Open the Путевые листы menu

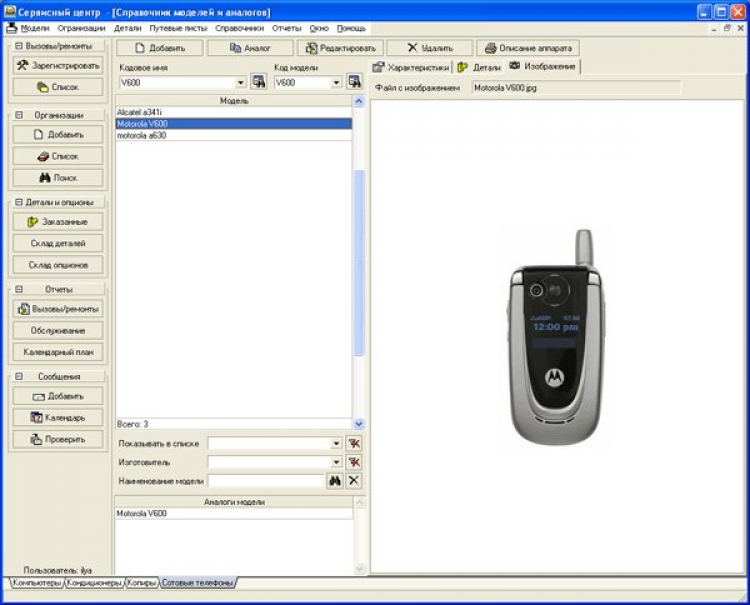[178, 28]
